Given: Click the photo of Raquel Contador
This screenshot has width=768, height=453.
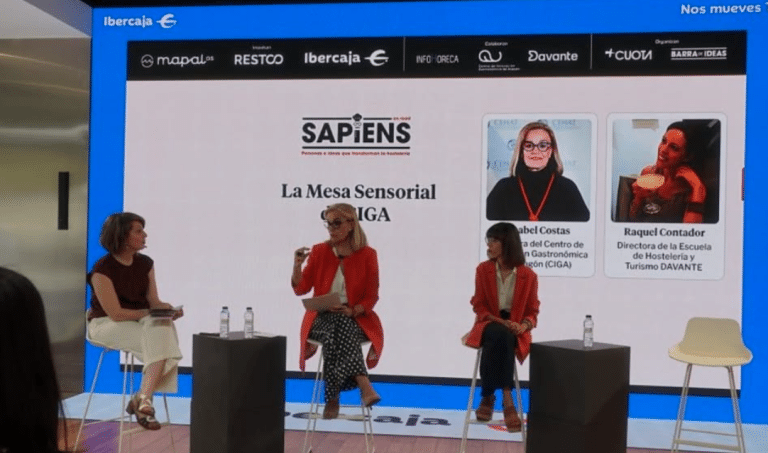Looking at the screenshot, I should coord(665,171).
